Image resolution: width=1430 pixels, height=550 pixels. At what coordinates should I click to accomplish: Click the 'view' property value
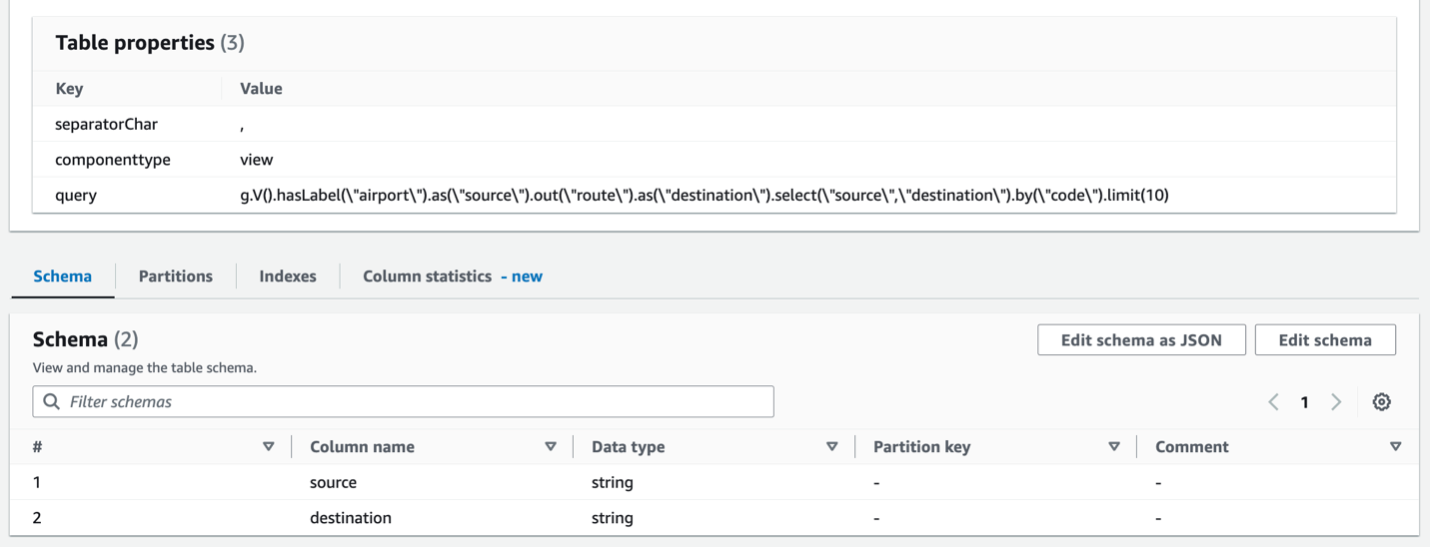[256, 160]
